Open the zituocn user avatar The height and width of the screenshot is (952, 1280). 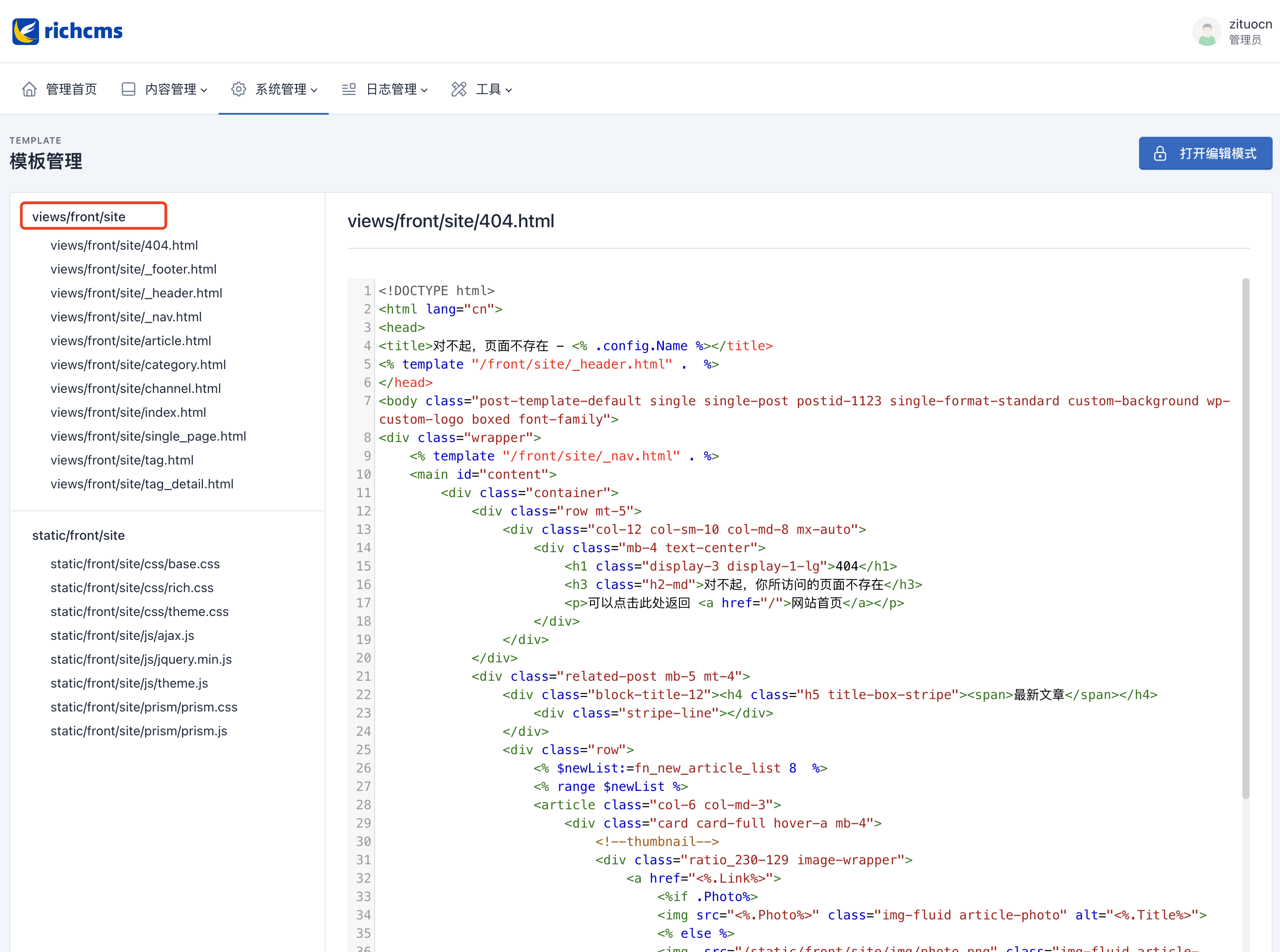pyautogui.click(x=1207, y=31)
